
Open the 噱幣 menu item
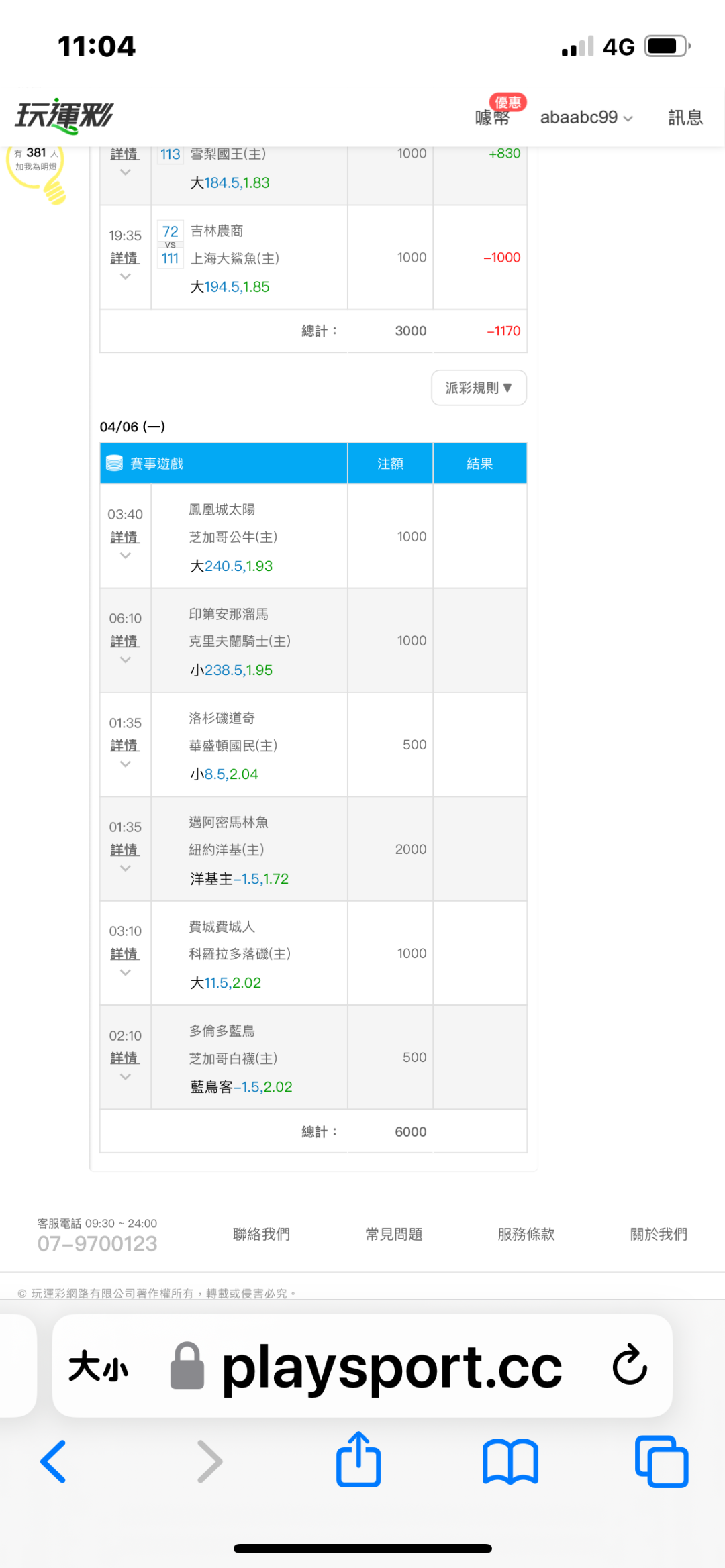pyautogui.click(x=492, y=118)
